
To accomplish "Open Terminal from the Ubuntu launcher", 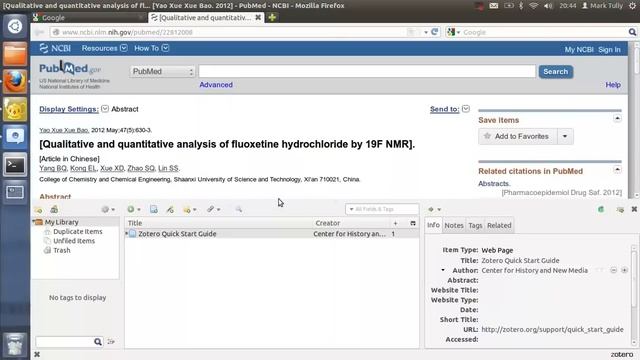I will pos(15,165).
